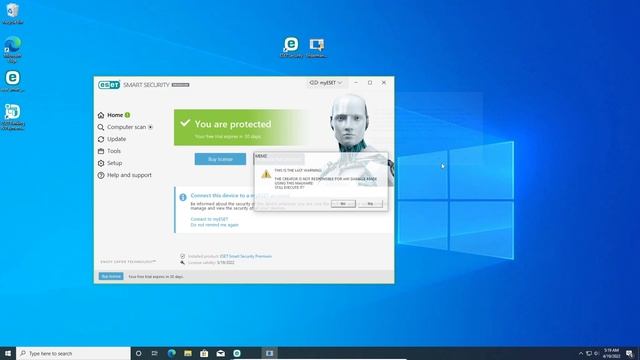Click the ESET logo in title bar
Screen dimensions: 640x360
(109, 85)
